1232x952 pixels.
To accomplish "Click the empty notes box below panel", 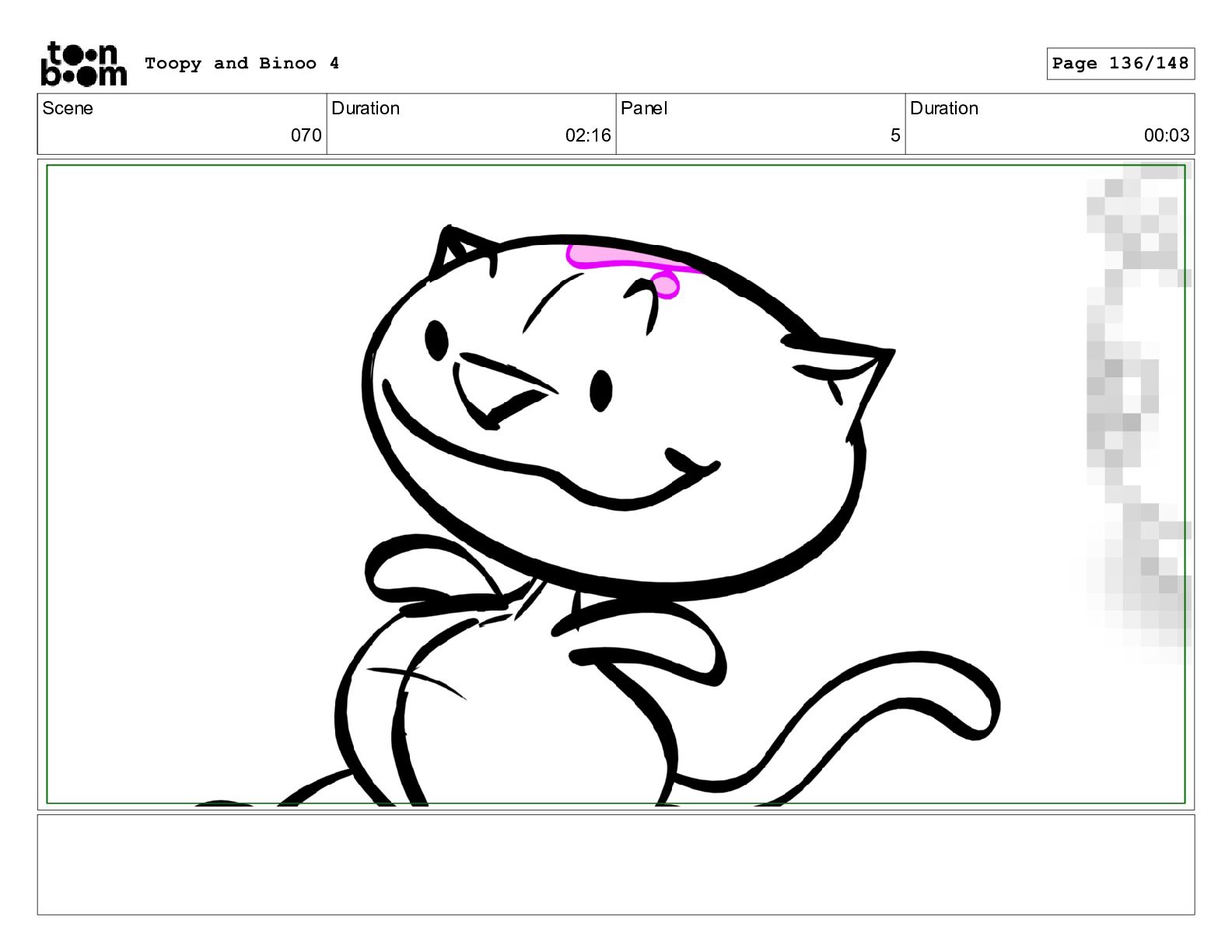I will (x=616, y=864).
